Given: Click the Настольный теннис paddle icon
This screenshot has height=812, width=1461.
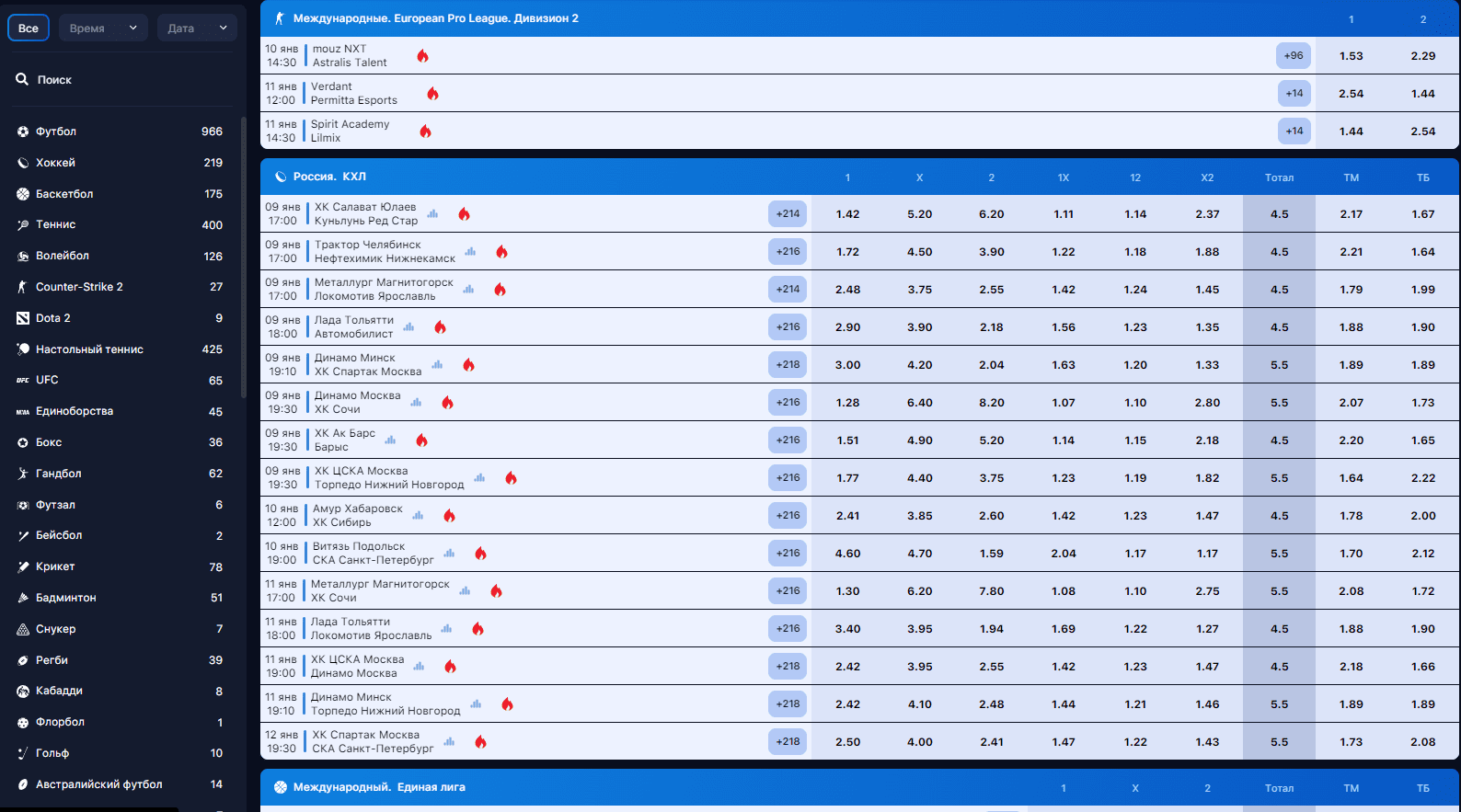Looking at the screenshot, I should coord(23,349).
